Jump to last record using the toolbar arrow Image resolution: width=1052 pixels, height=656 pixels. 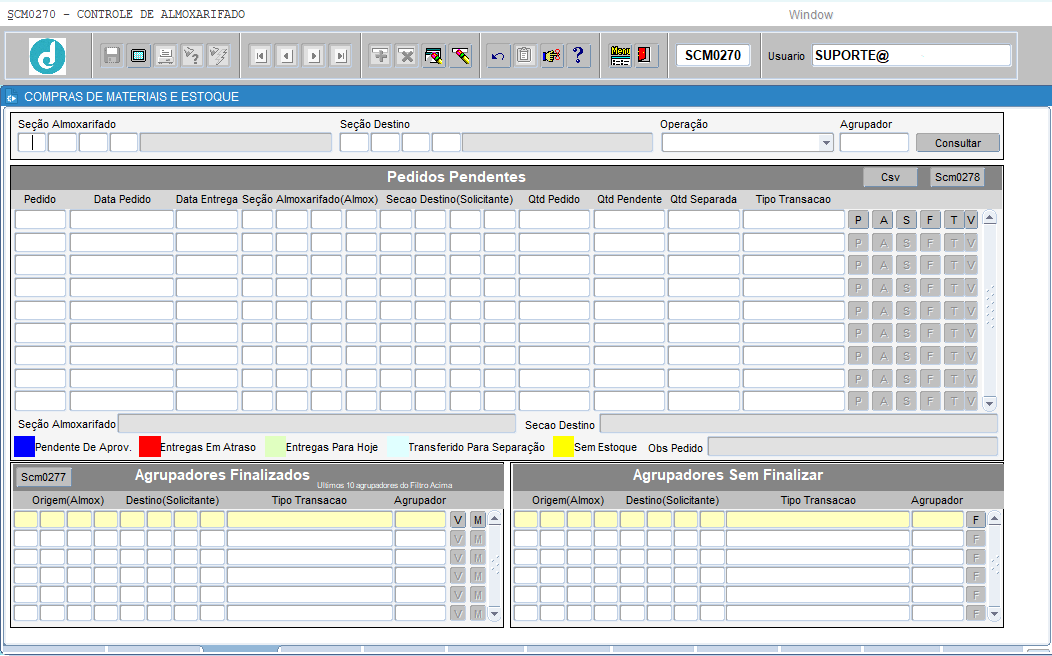pos(340,56)
